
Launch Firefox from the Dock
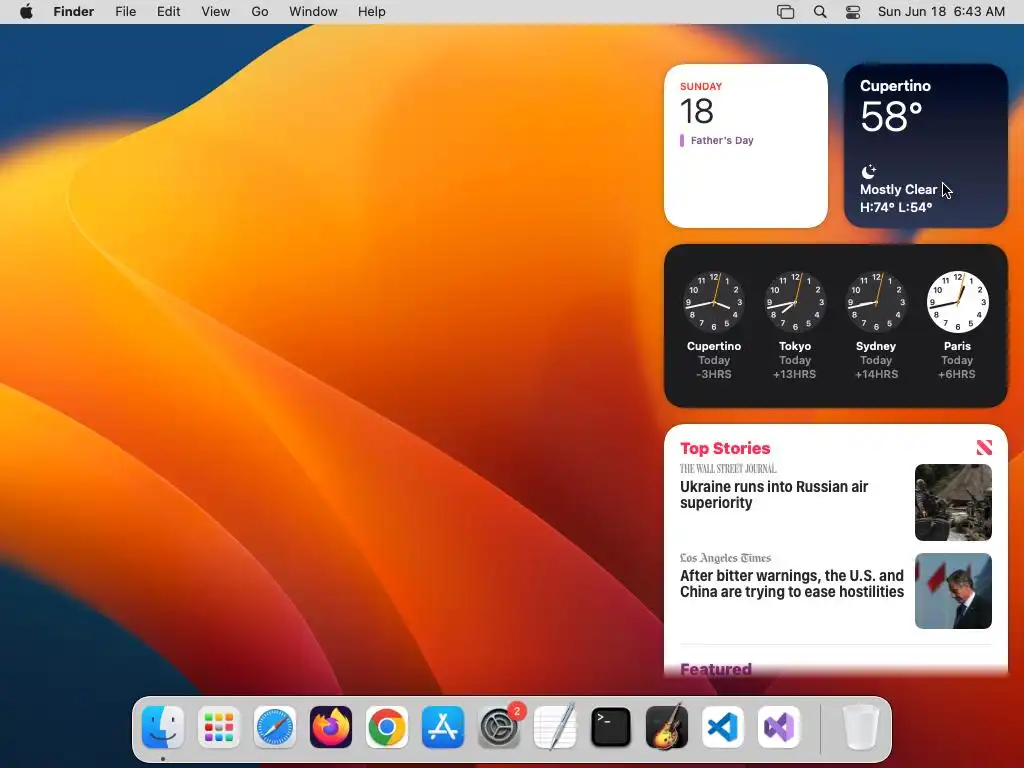pyautogui.click(x=331, y=727)
